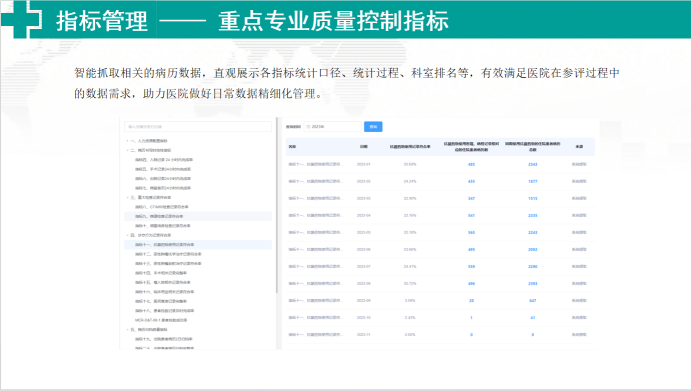Select tree item 指标六 出院记录24小时内完成率

pos(163,179)
